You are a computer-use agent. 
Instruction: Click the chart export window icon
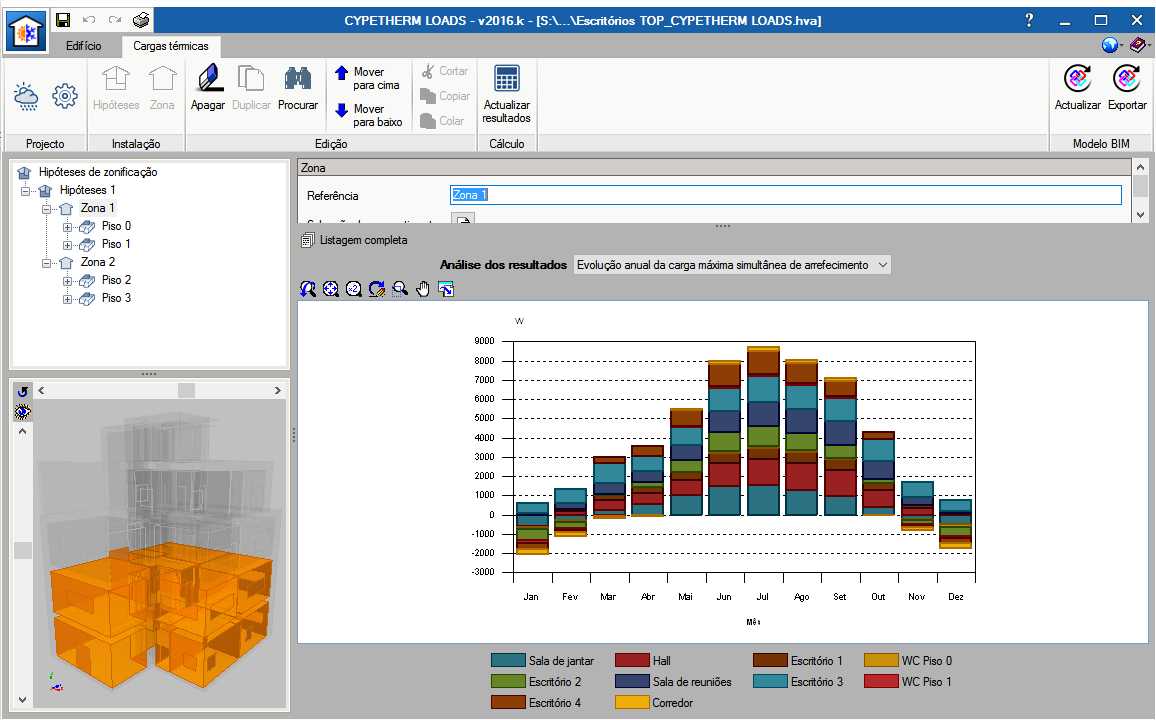point(446,290)
